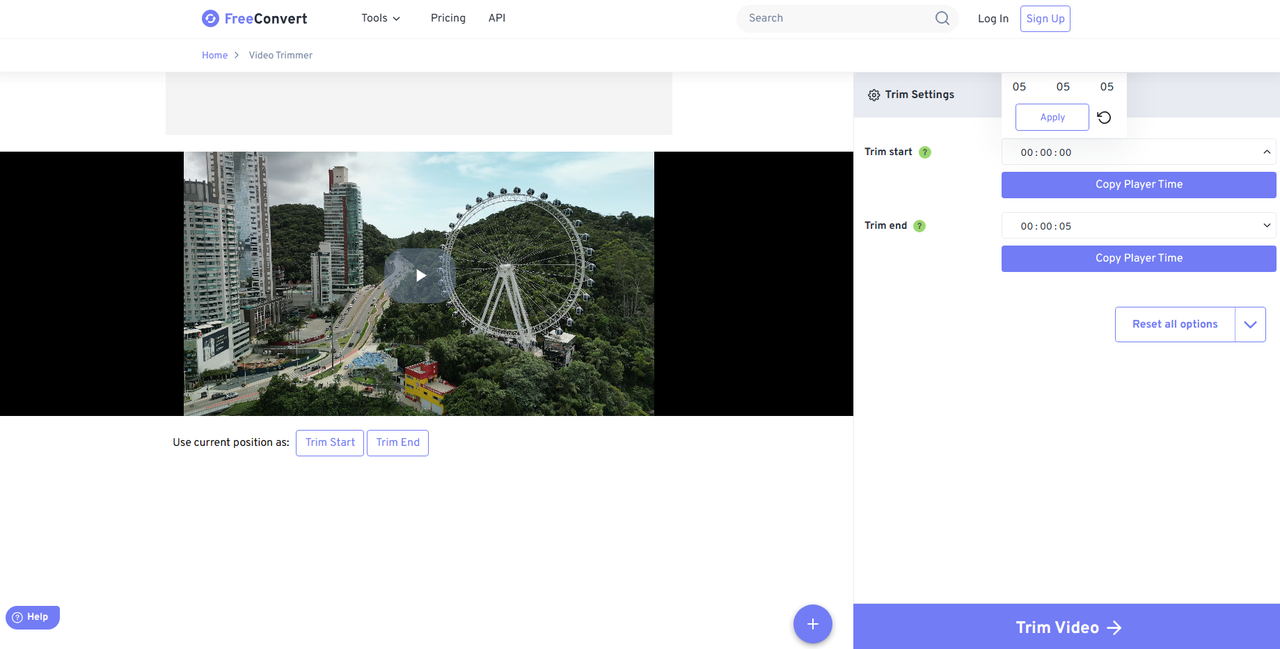Click the search magnifier icon
Screen dimensions: 1280x649
point(942,18)
